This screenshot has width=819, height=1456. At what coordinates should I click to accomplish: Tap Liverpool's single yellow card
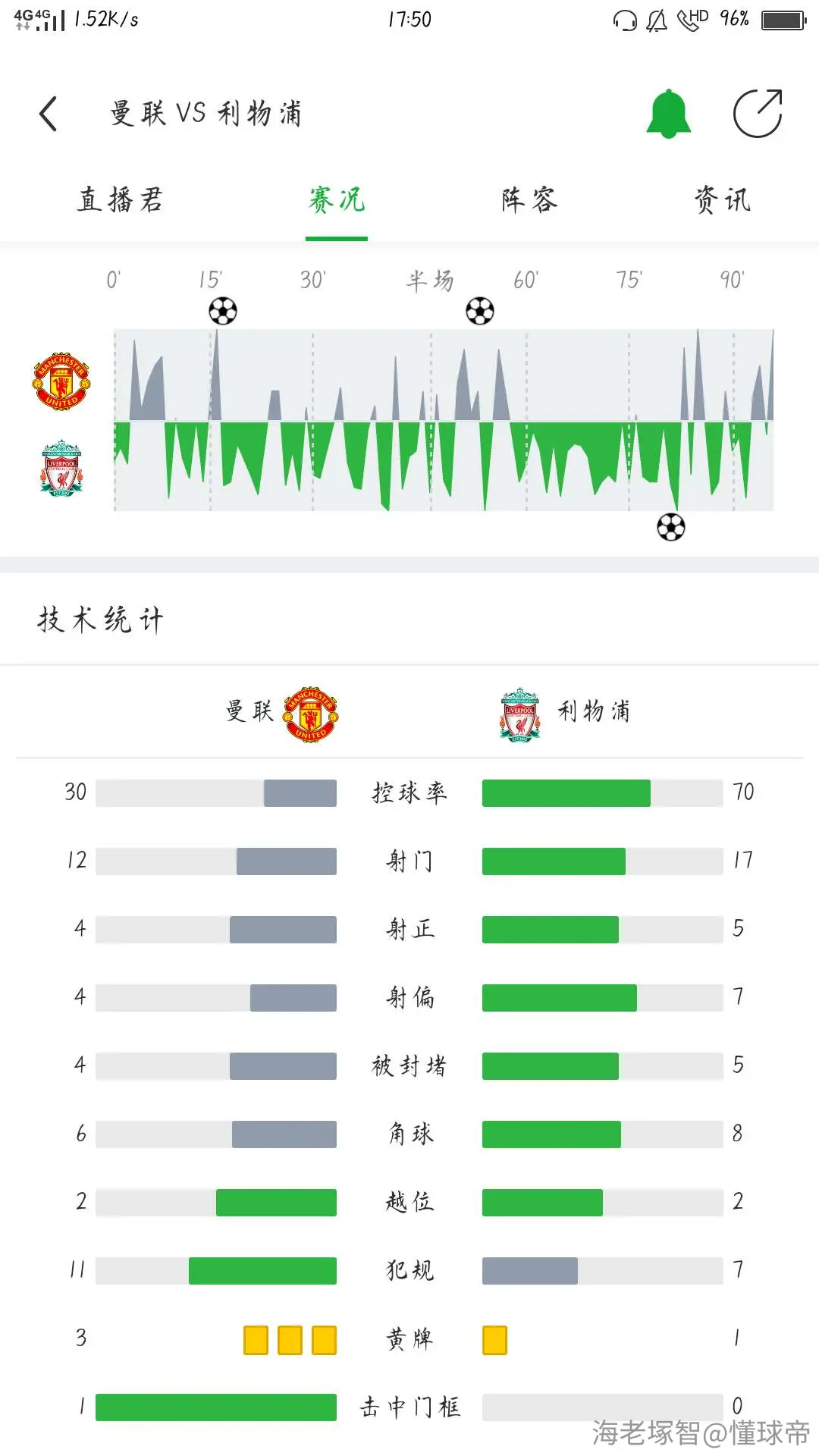coord(494,1340)
